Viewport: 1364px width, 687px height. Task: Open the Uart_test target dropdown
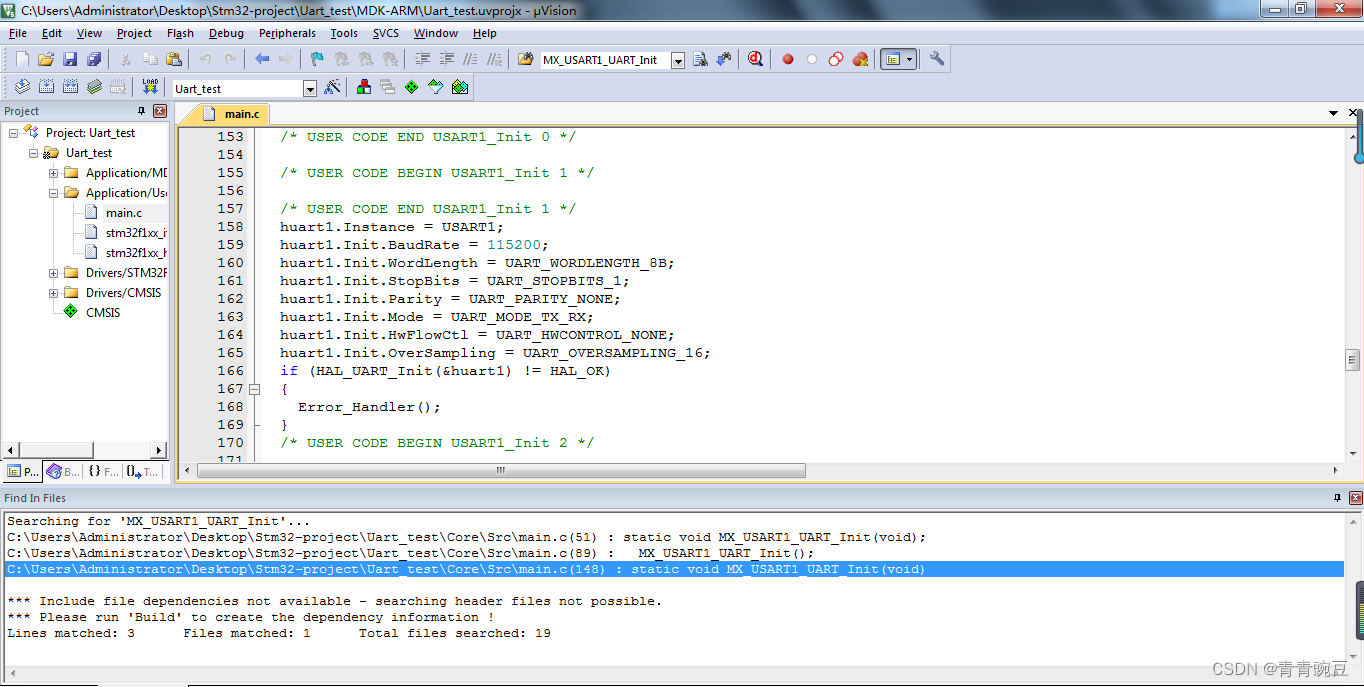pyautogui.click(x=309, y=89)
